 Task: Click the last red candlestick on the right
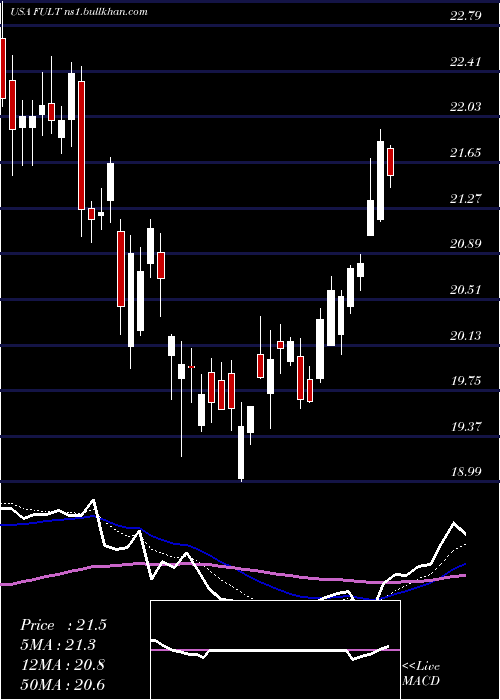click(391, 162)
